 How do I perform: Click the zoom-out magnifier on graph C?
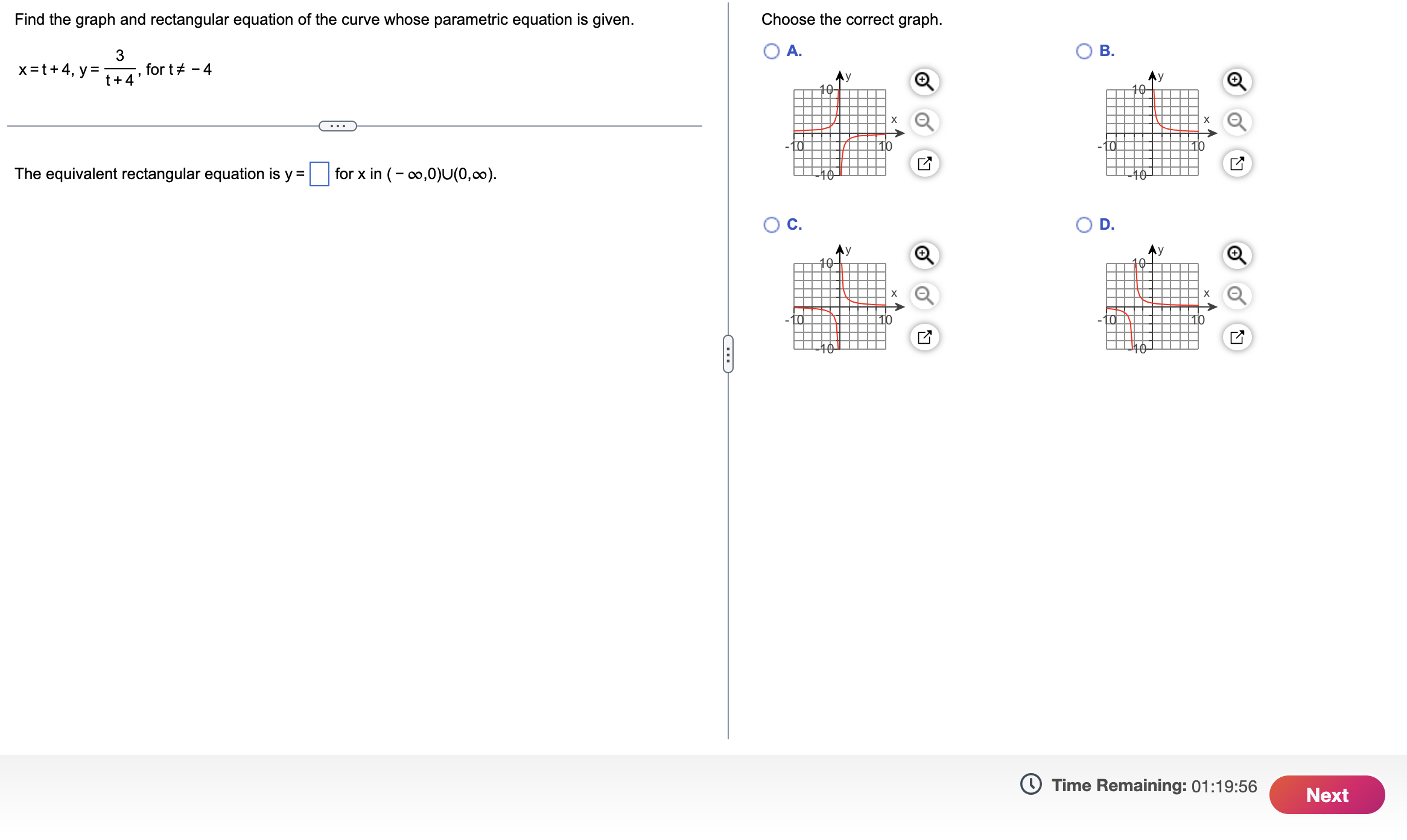click(x=924, y=295)
